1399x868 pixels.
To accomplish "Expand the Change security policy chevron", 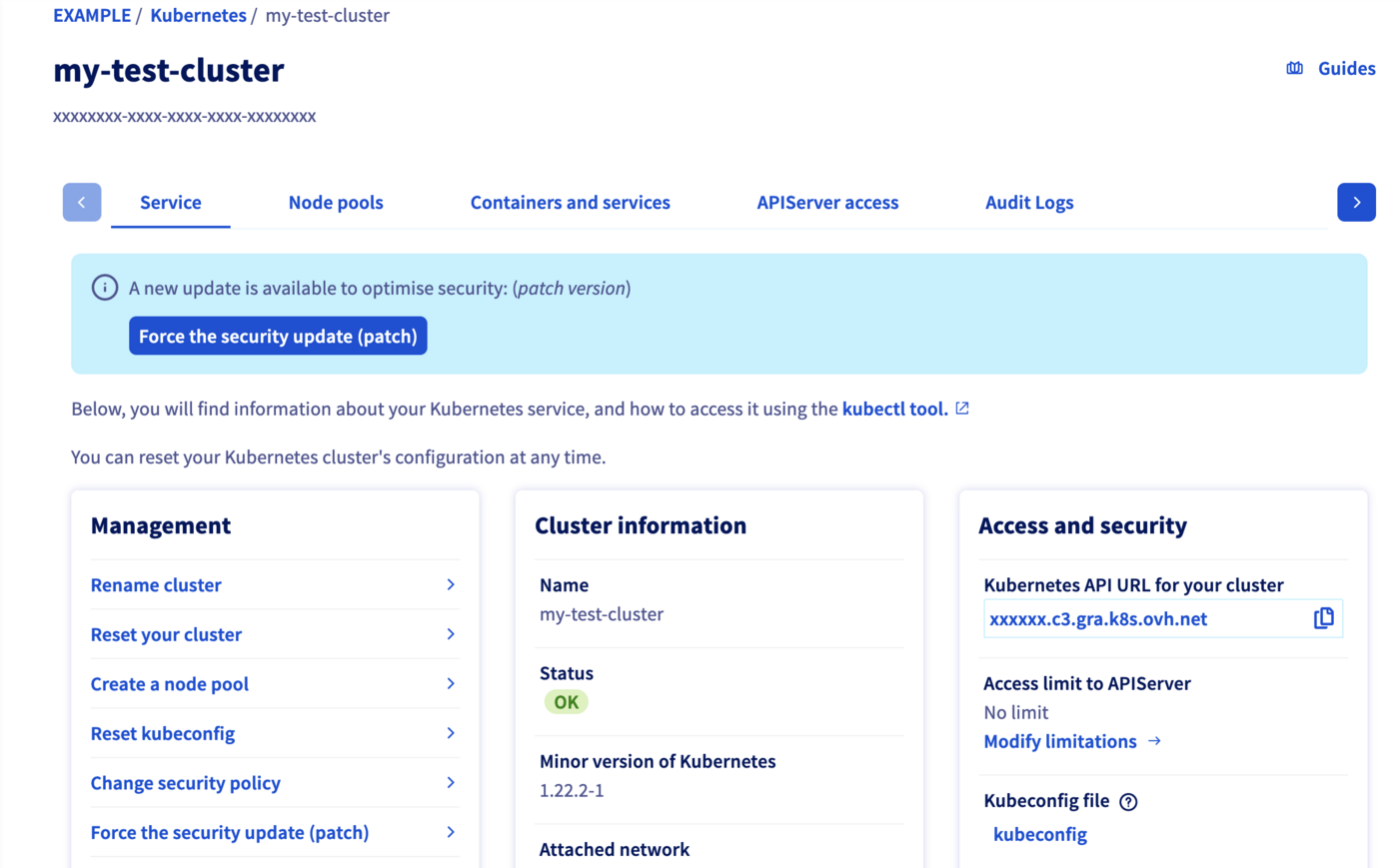I will (x=451, y=782).
